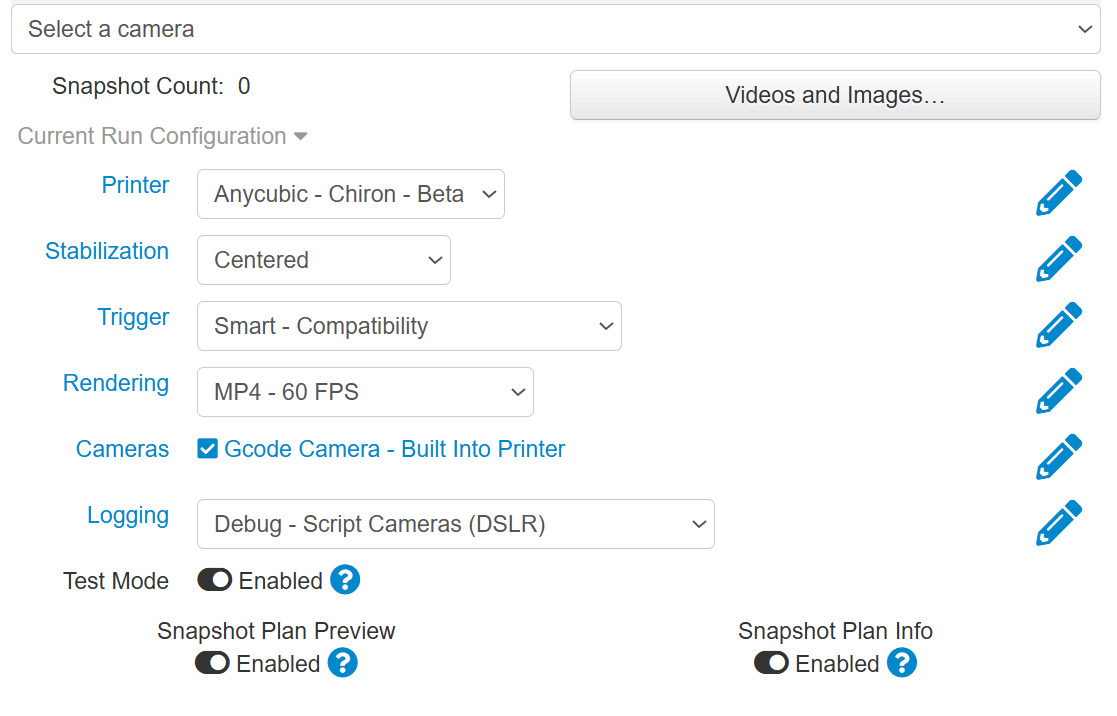1117x716 pixels.
Task: Disable Snapshot Plan Info toggle
Action: tap(771, 663)
